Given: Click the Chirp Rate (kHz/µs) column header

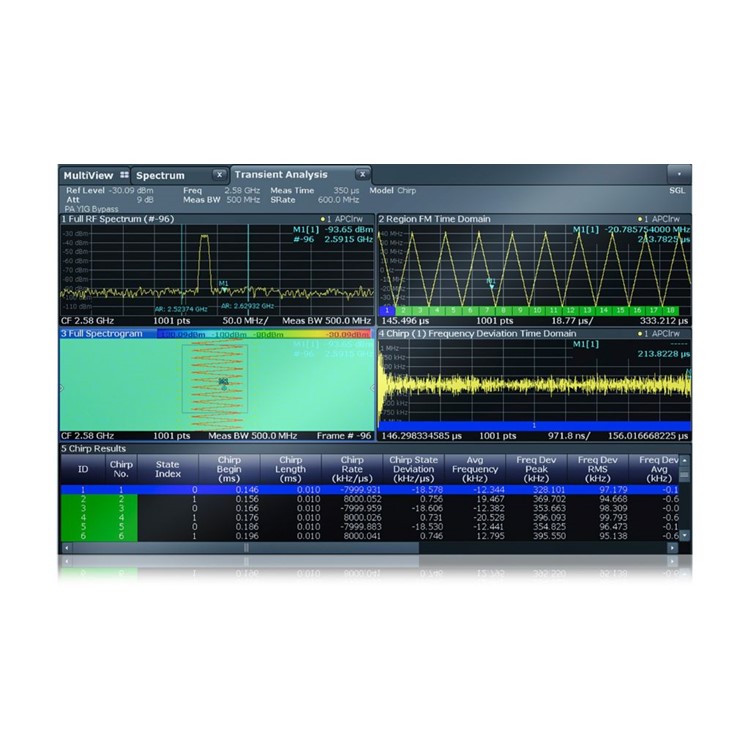Looking at the screenshot, I should click(352, 469).
